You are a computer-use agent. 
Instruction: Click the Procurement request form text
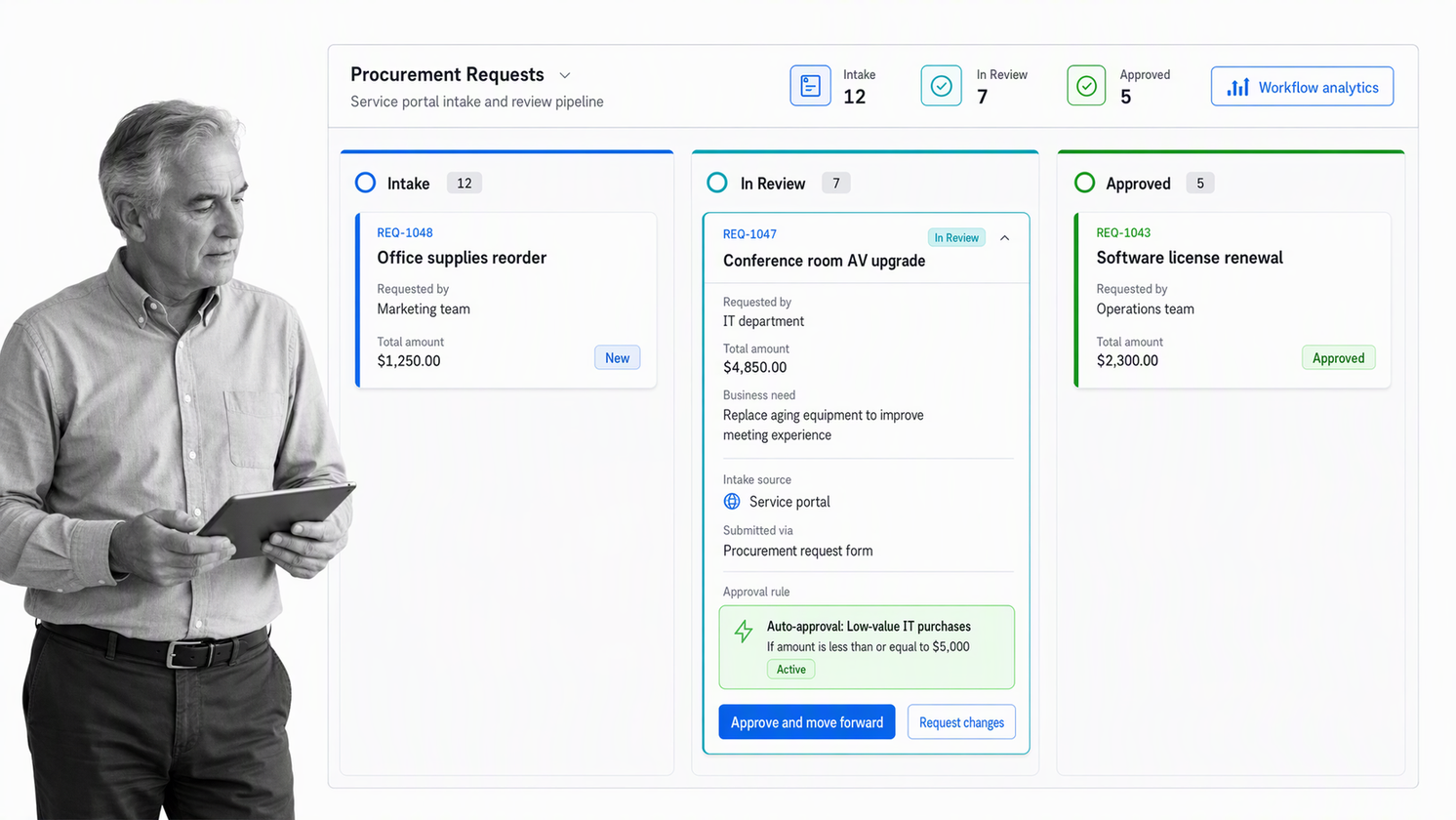tap(797, 551)
